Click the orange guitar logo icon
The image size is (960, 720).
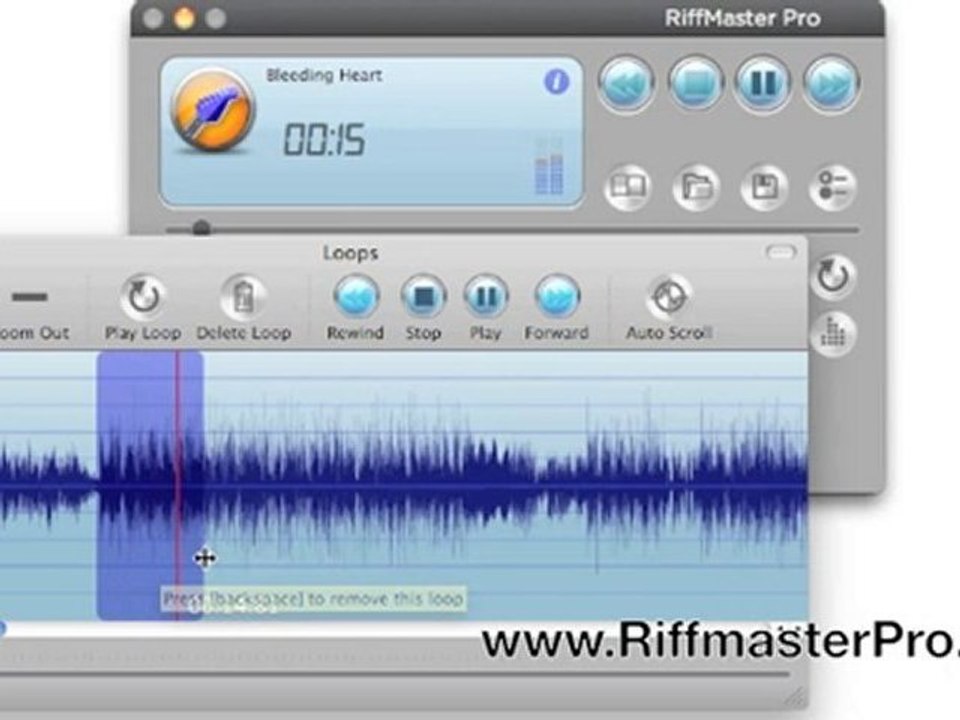pos(212,112)
